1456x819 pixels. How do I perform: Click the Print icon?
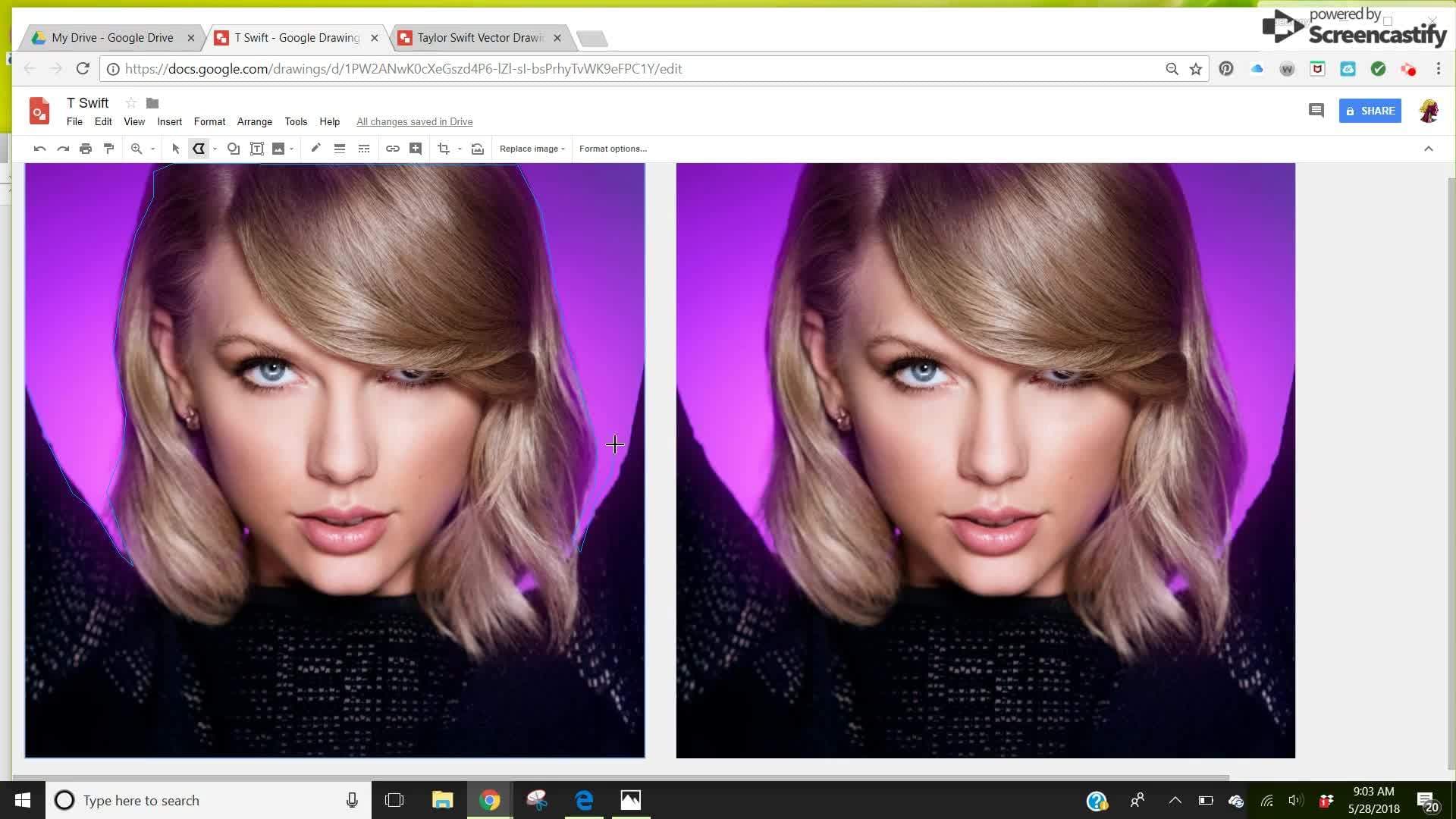pos(86,148)
